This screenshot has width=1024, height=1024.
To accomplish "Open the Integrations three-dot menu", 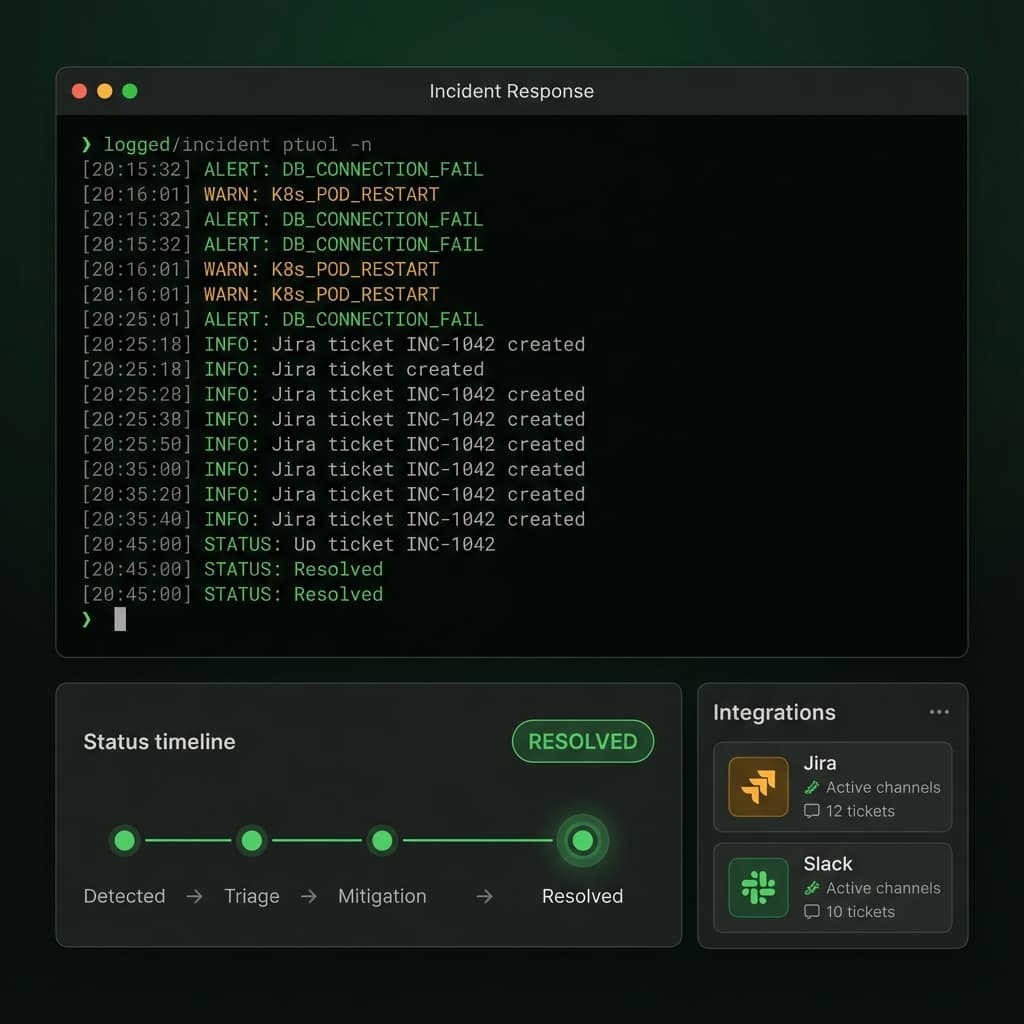I will (x=938, y=712).
